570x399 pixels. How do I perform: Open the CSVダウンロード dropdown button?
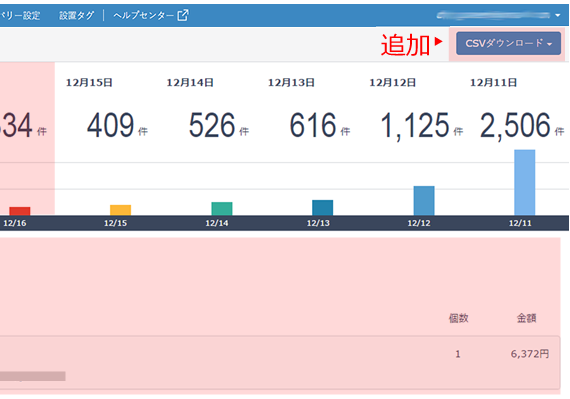point(508,43)
